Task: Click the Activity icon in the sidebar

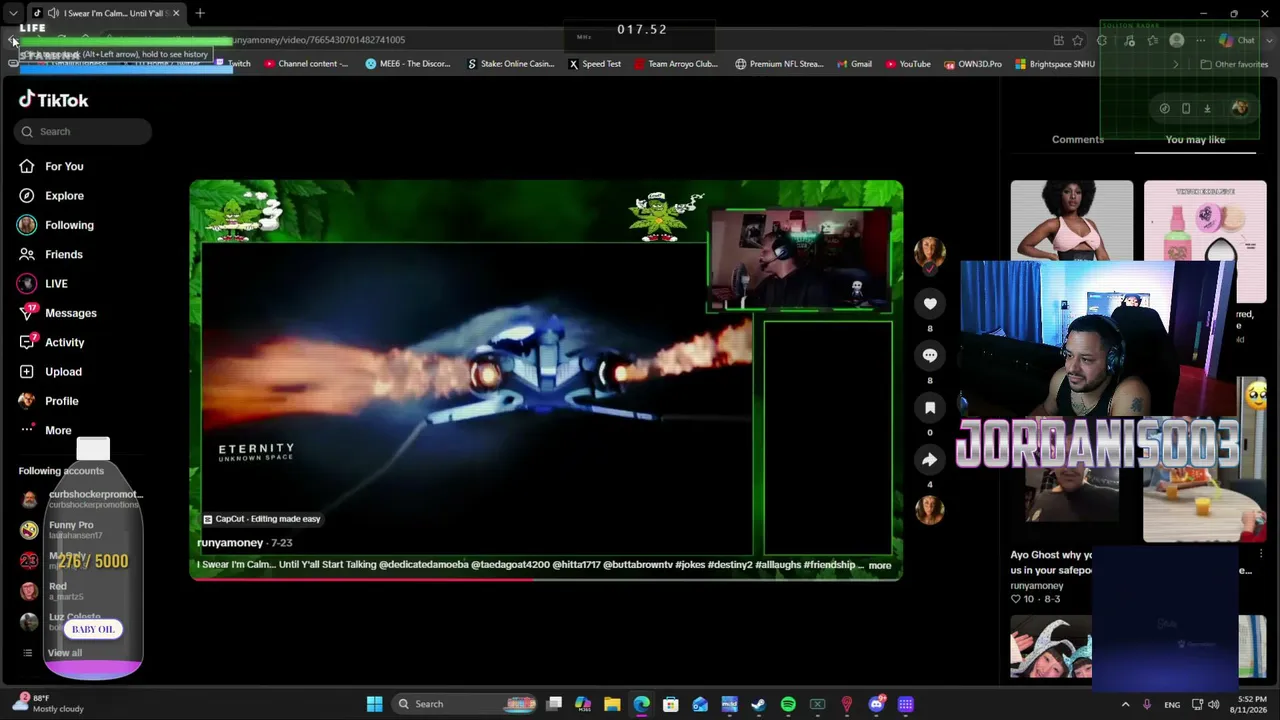Action: click(27, 342)
